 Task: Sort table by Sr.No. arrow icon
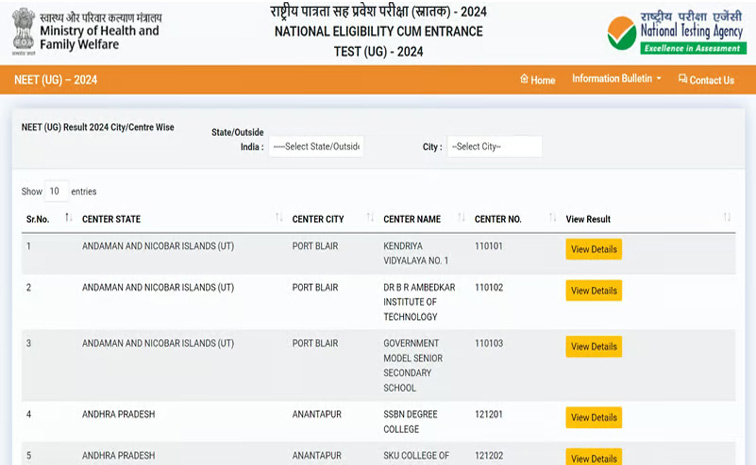(x=68, y=218)
